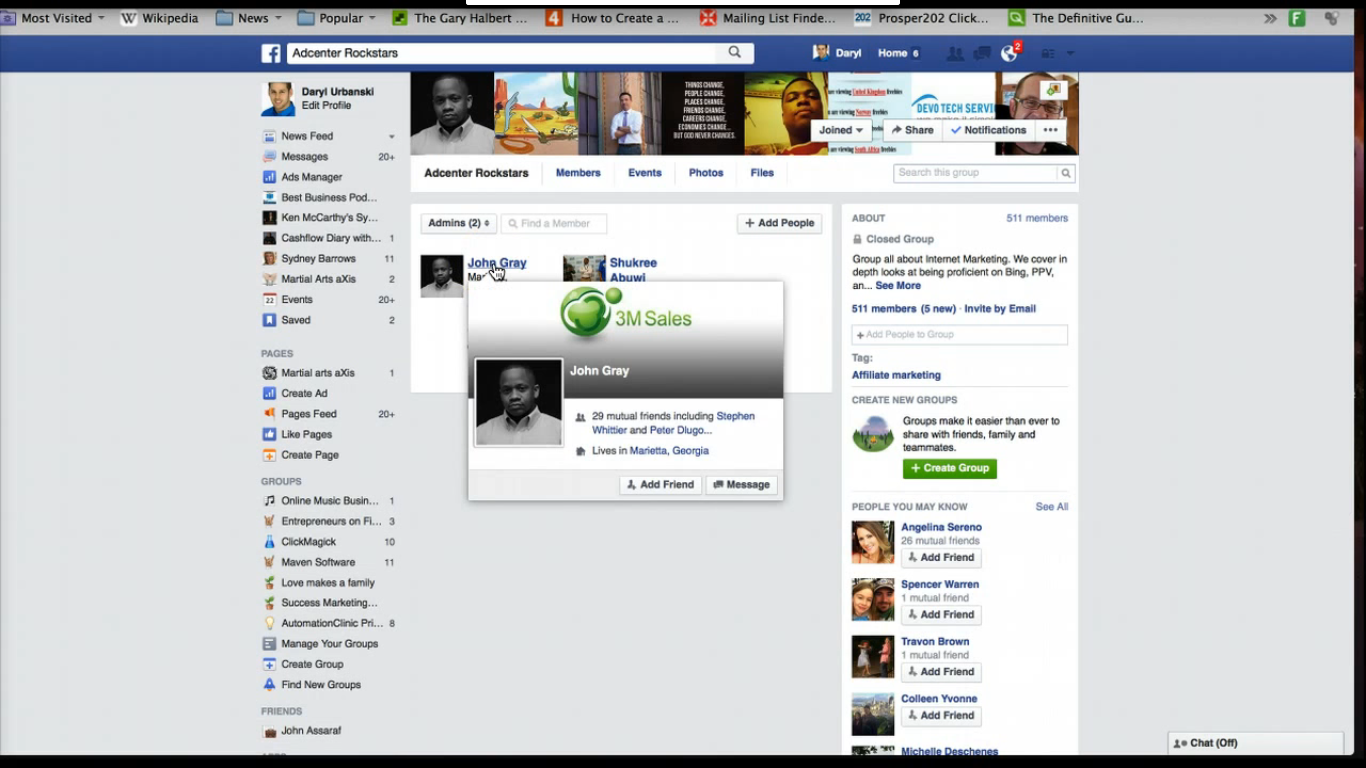Open notifications globe icon
This screenshot has width=1366, height=768.
tap(1009, 54)
